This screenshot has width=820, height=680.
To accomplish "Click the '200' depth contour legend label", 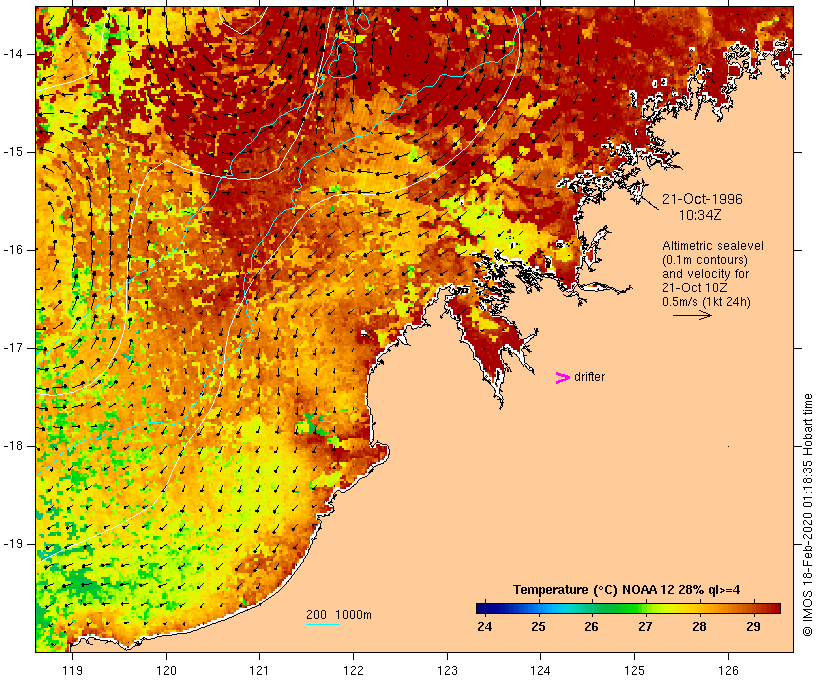I will point(316,615).
